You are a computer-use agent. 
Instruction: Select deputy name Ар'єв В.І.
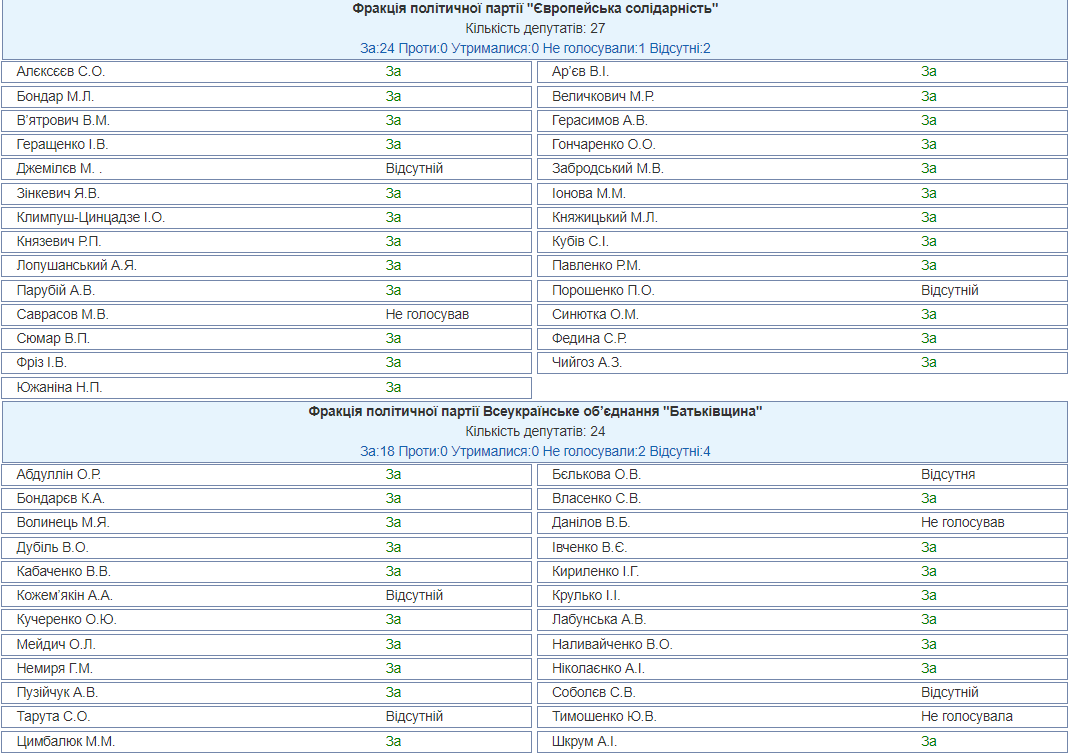tap(580, 72)
